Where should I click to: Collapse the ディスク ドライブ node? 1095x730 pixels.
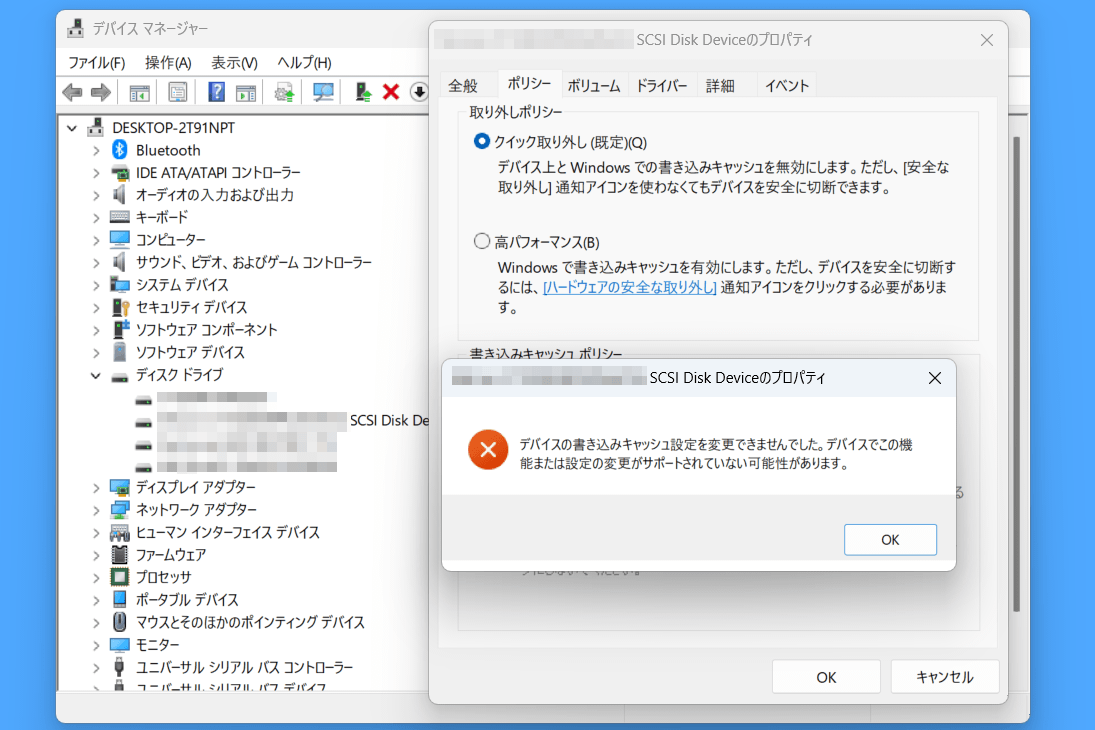tap(96, 375)
